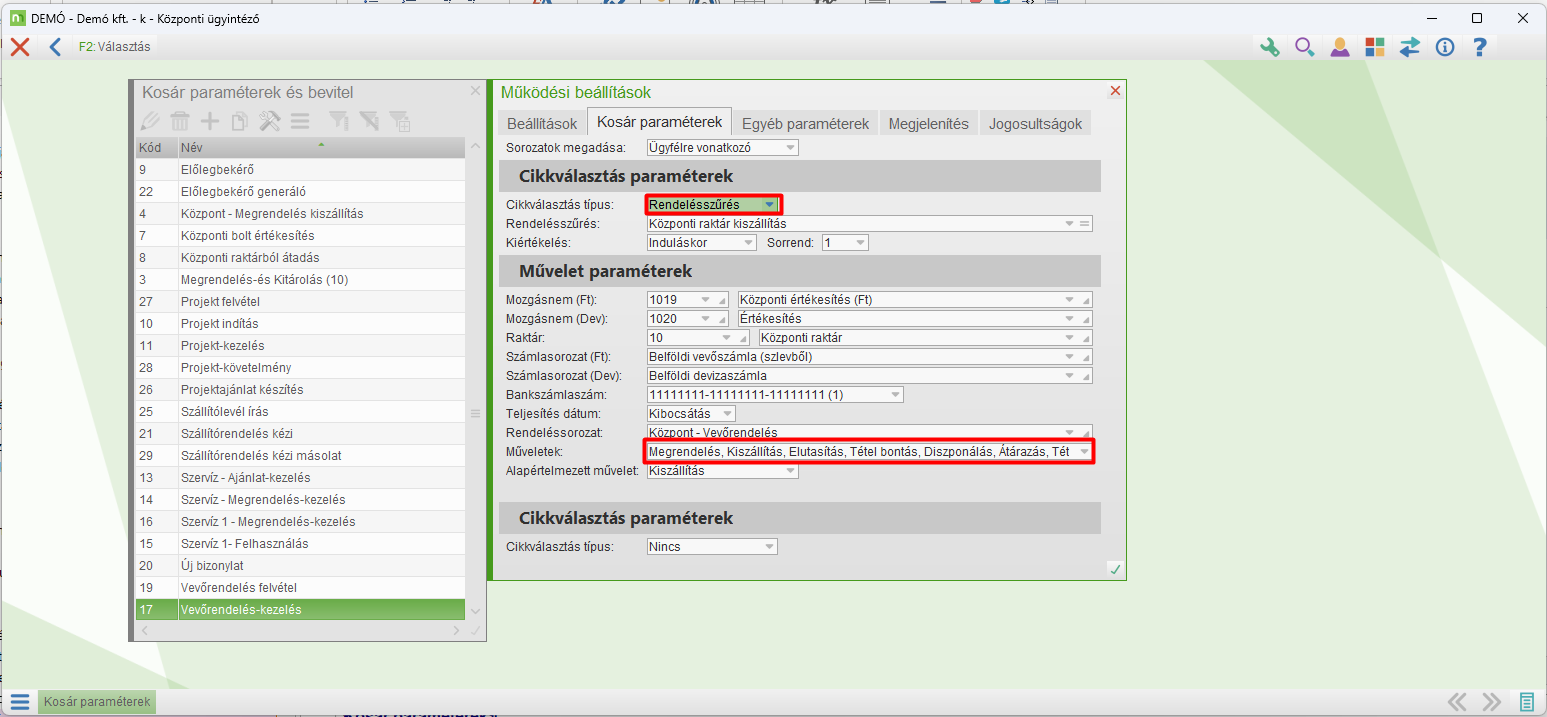The height and width of the screenshot is (717, 1547).
Task: Select the Szerviz - Ajánlat-kezelés row
Action: (300, 477)
